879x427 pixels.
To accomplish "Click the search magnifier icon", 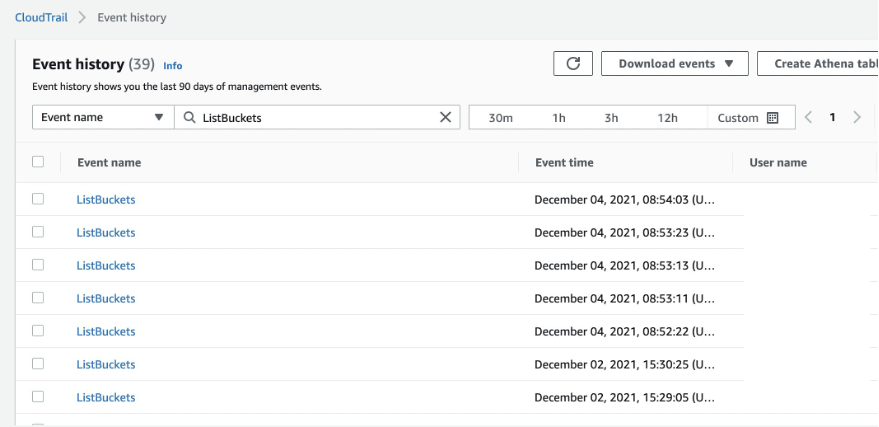I will 188,117.
